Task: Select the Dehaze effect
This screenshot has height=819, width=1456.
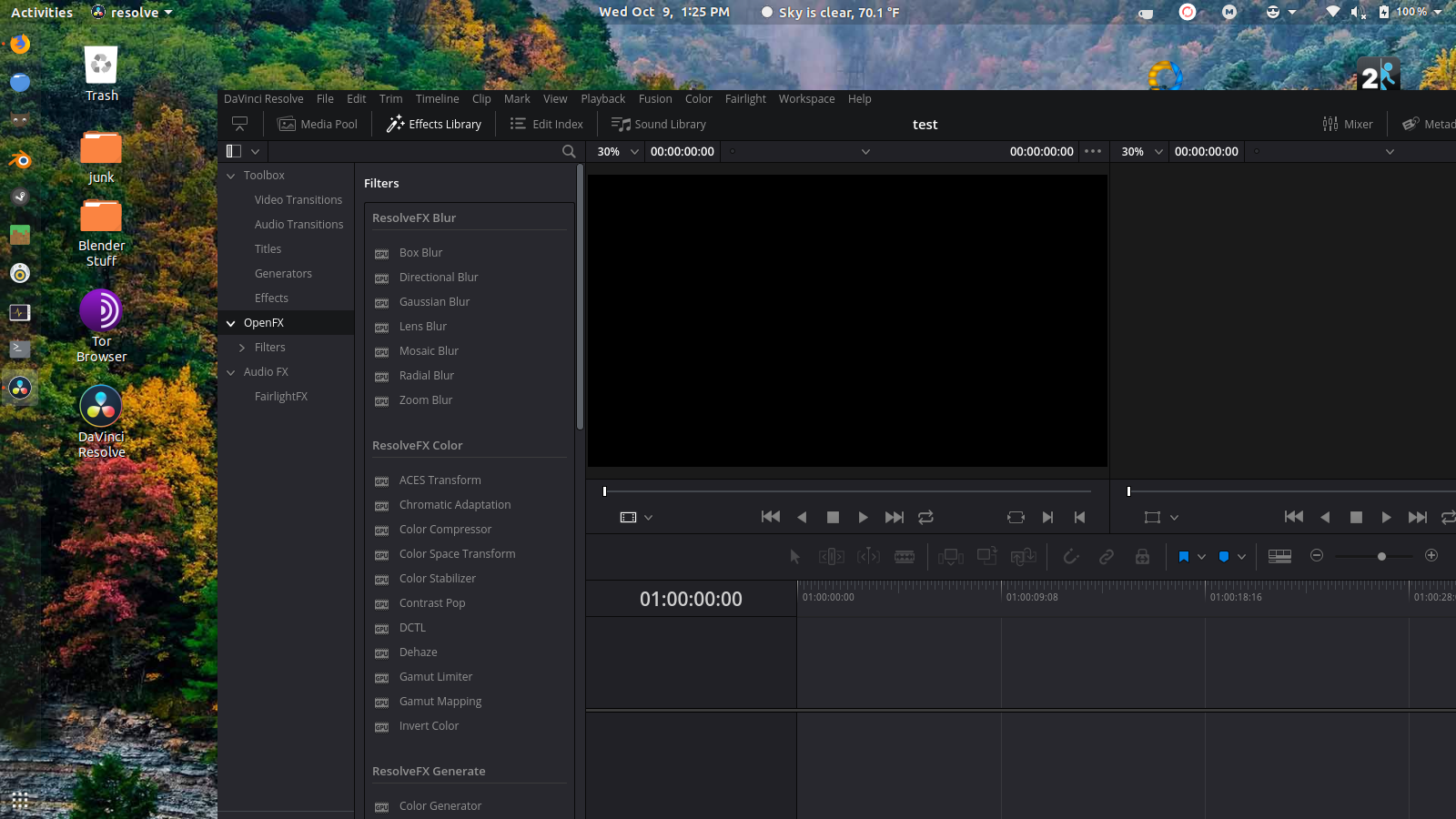Action: [419, 652]
